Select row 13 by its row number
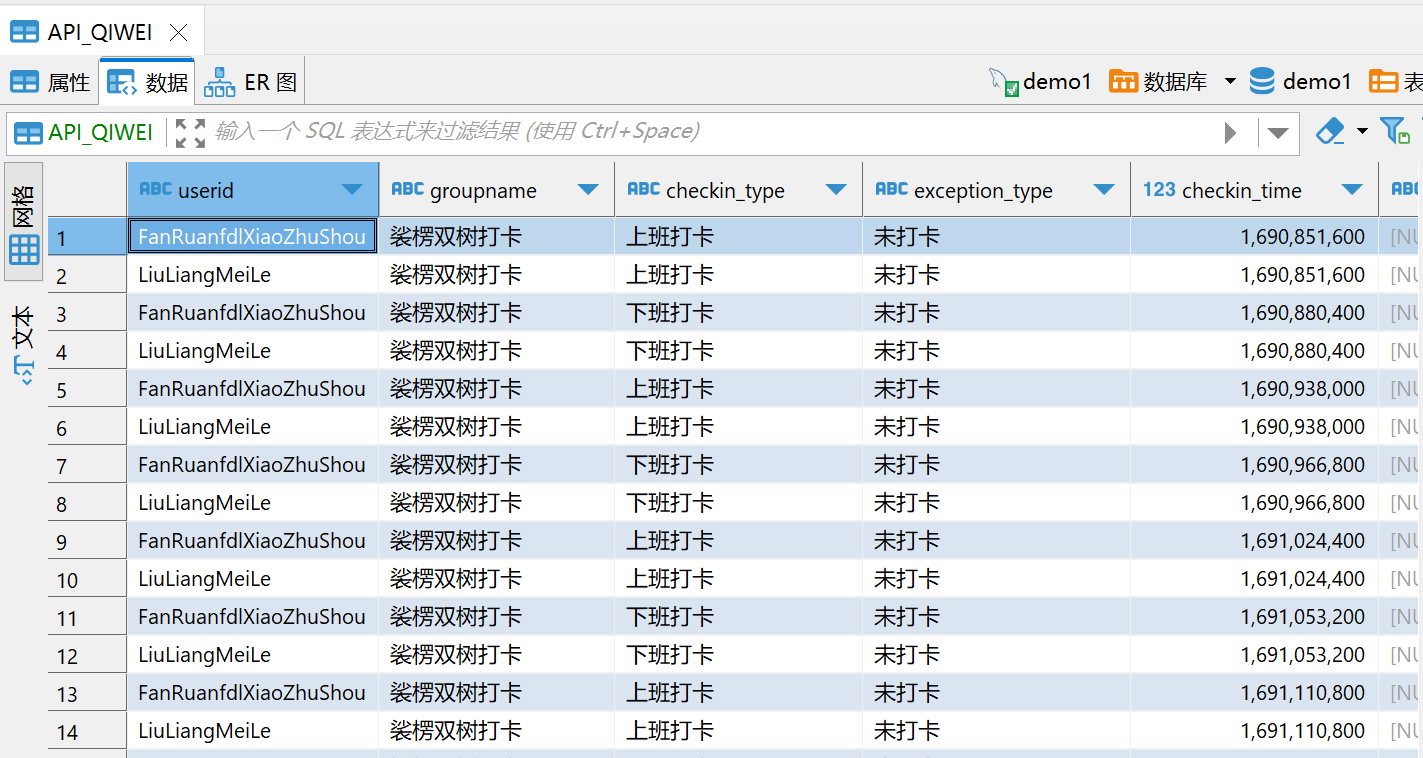1423x758 pixels. pos(87,693)
